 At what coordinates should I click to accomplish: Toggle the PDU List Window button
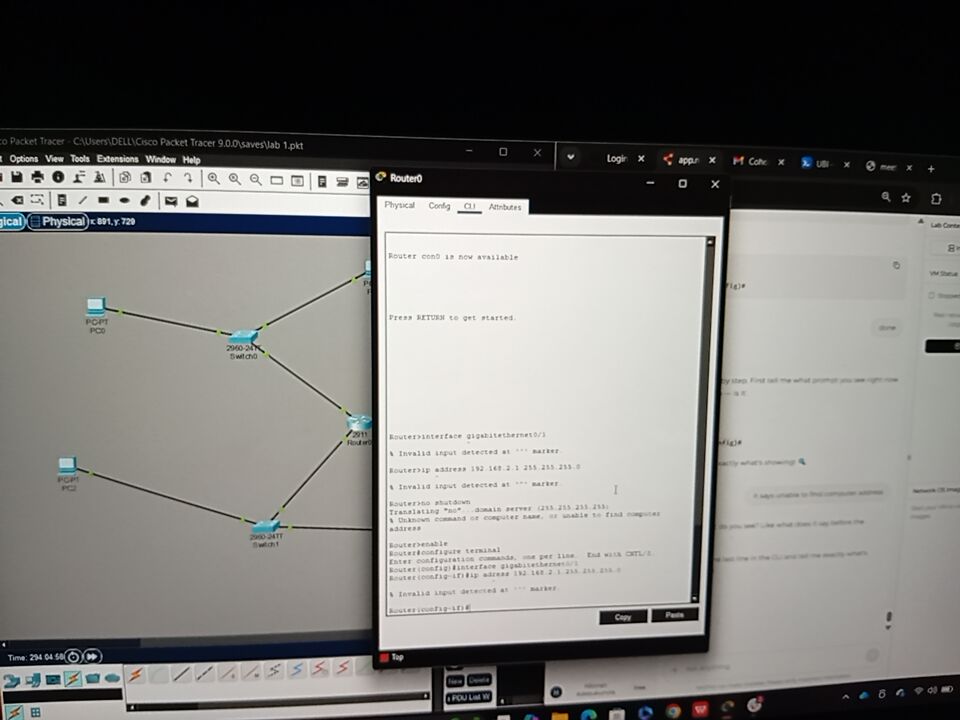468,697
